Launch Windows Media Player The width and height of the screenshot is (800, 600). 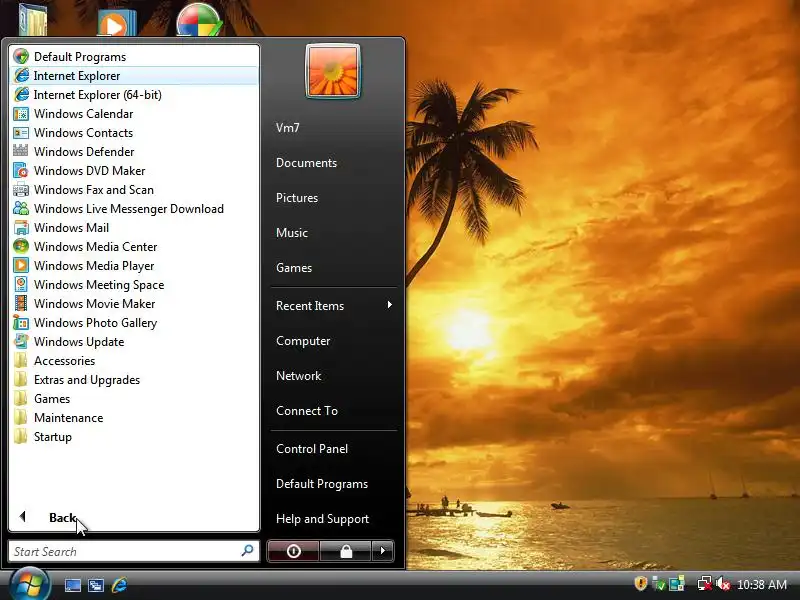pos(134,266)
